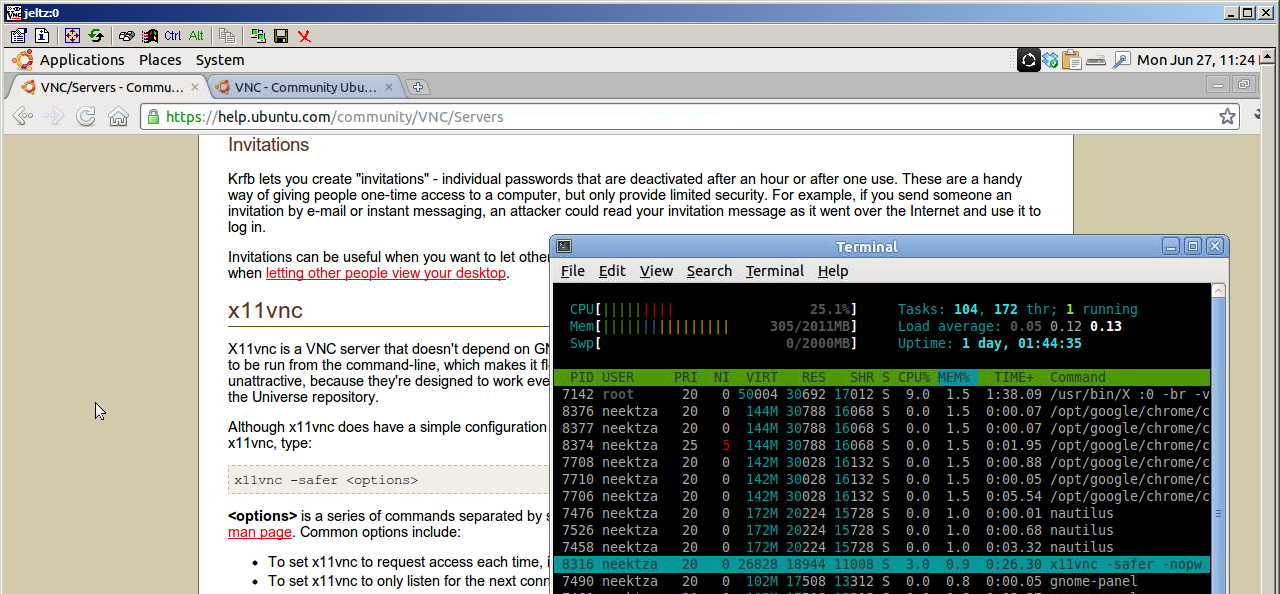Toggle the Alt key in VNC toolbar
This screenshot has width=1280, height=594.
coord(196,35)
